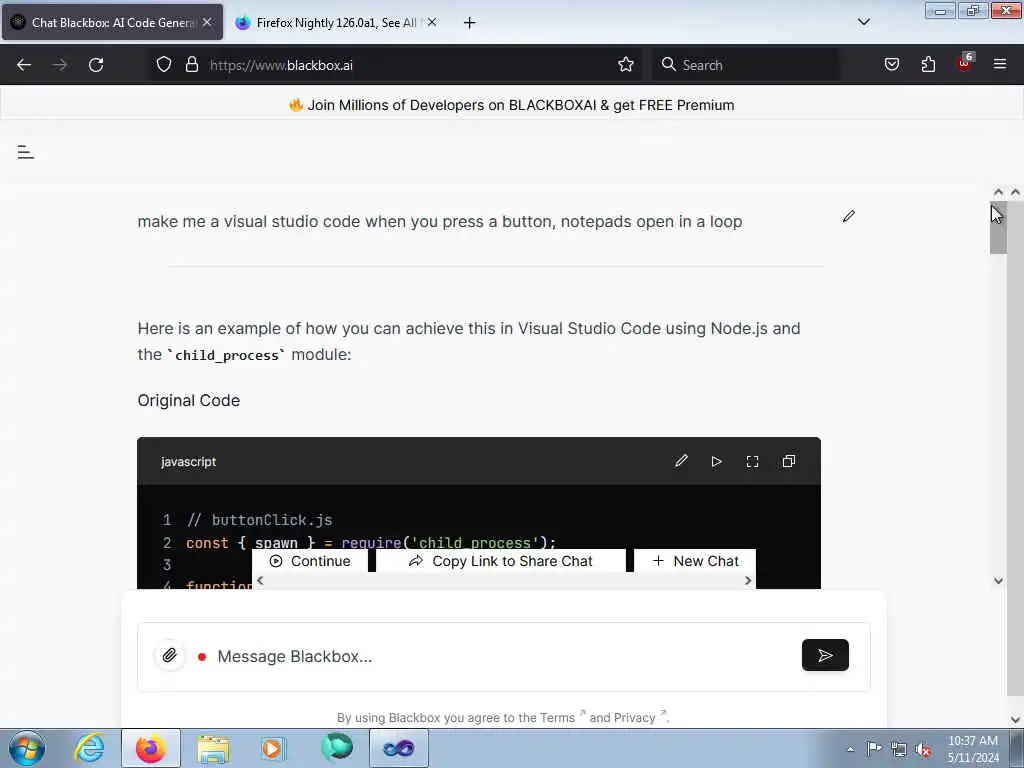The width and height of the screenshot is (1024, 768).
Task: Open Firefox from the taskbar
Action: [x=151, y=748]
